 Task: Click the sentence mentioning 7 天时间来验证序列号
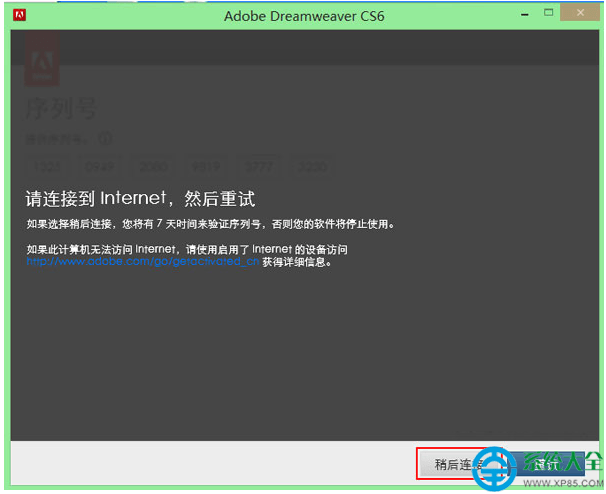211,224
